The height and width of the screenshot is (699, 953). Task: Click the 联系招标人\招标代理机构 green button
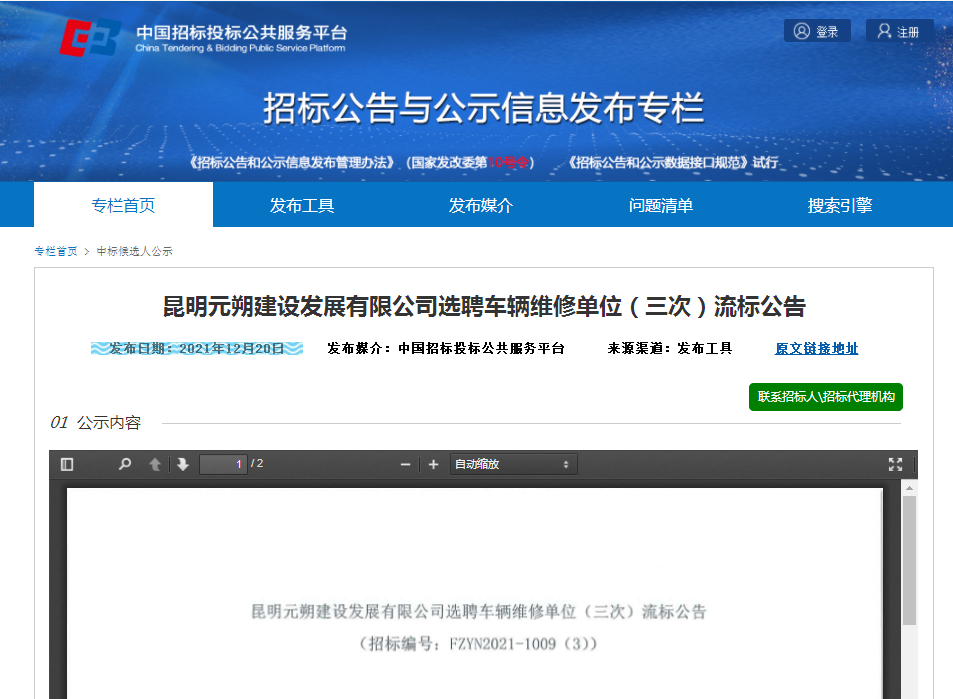tap(825, 397)
